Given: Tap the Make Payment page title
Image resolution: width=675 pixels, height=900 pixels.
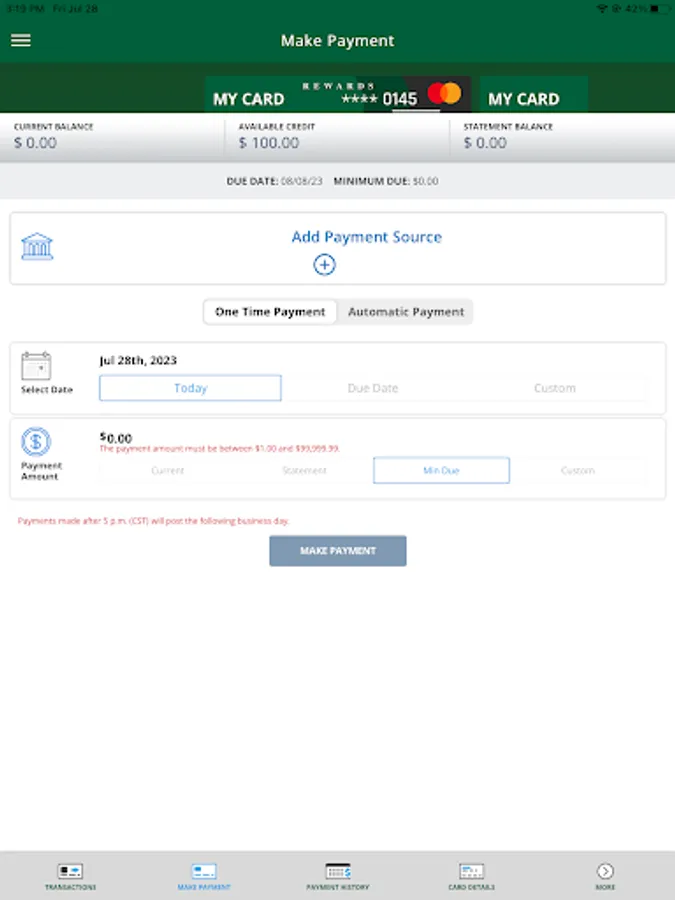Looking at the screenshot, I should [338, 41].
